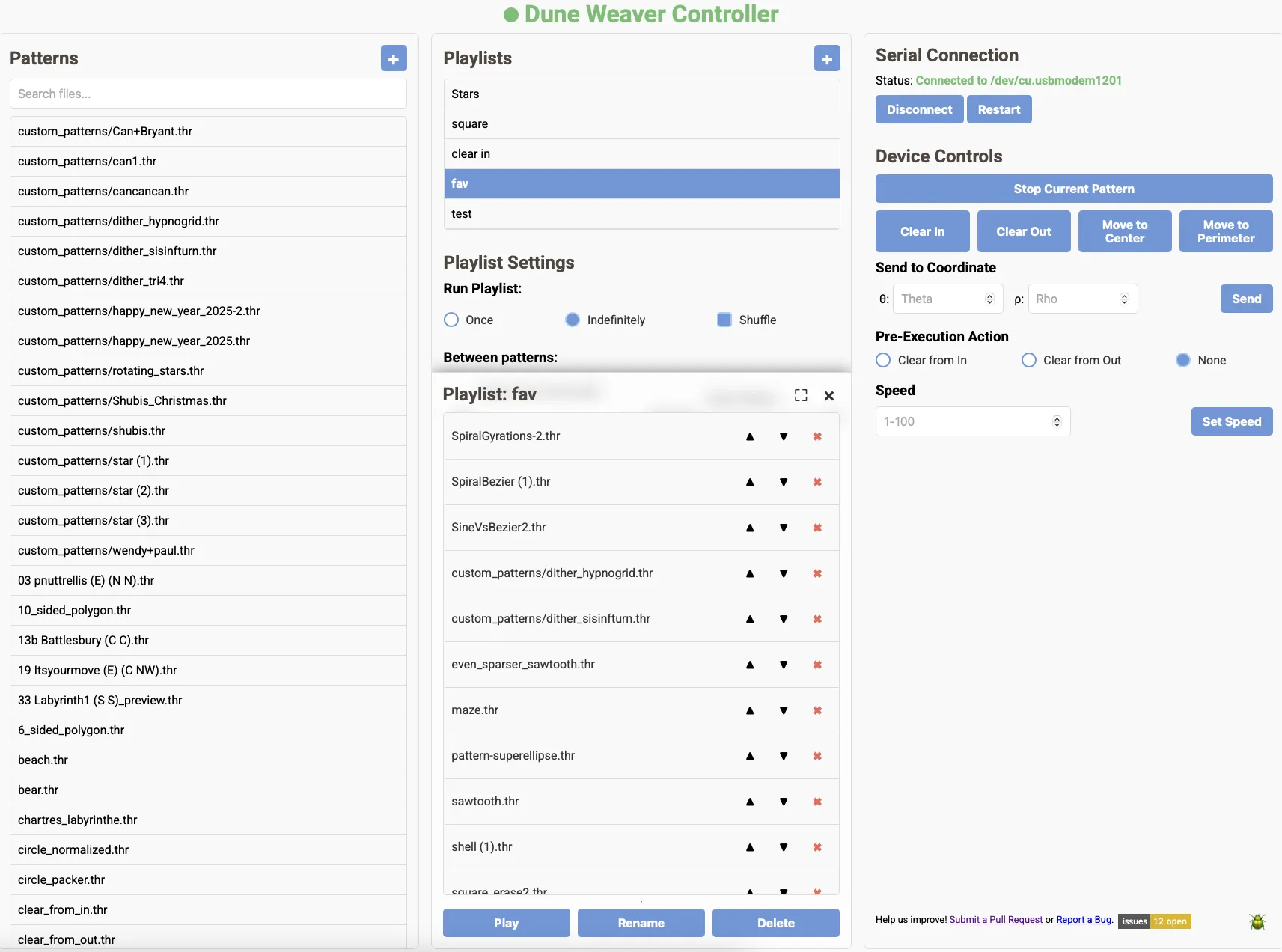
Task: Adjust the Rho value stepper
Action: click(1124, 299)
